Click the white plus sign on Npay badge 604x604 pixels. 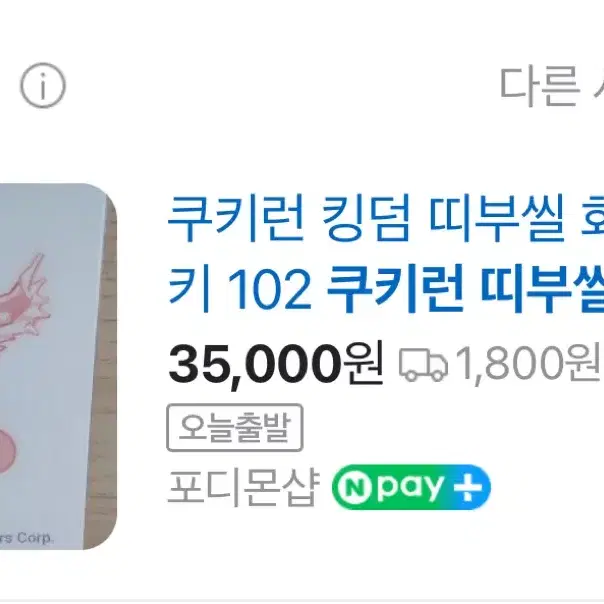468,487
